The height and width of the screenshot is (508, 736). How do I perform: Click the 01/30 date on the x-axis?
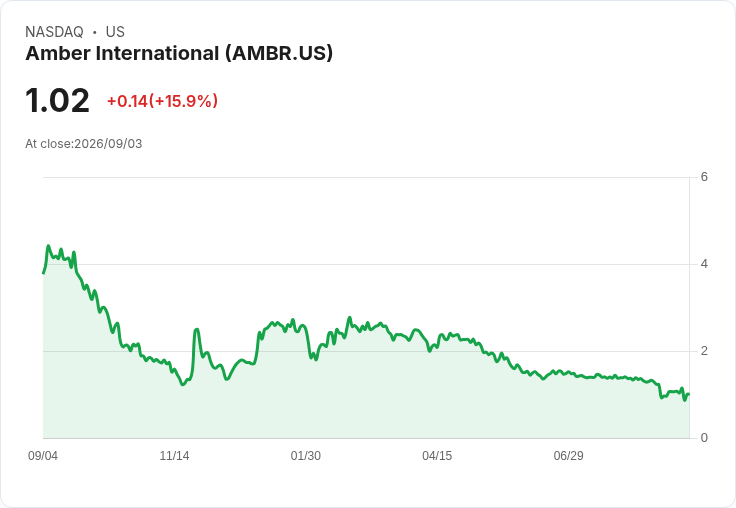tap(306, 455)
